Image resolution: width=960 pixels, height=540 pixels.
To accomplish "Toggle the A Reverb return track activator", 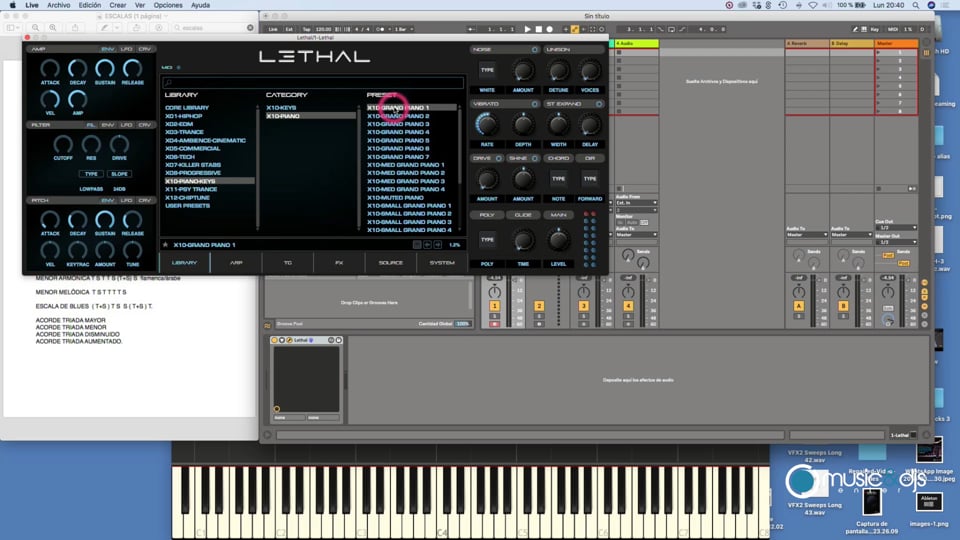I will (798, 306).
